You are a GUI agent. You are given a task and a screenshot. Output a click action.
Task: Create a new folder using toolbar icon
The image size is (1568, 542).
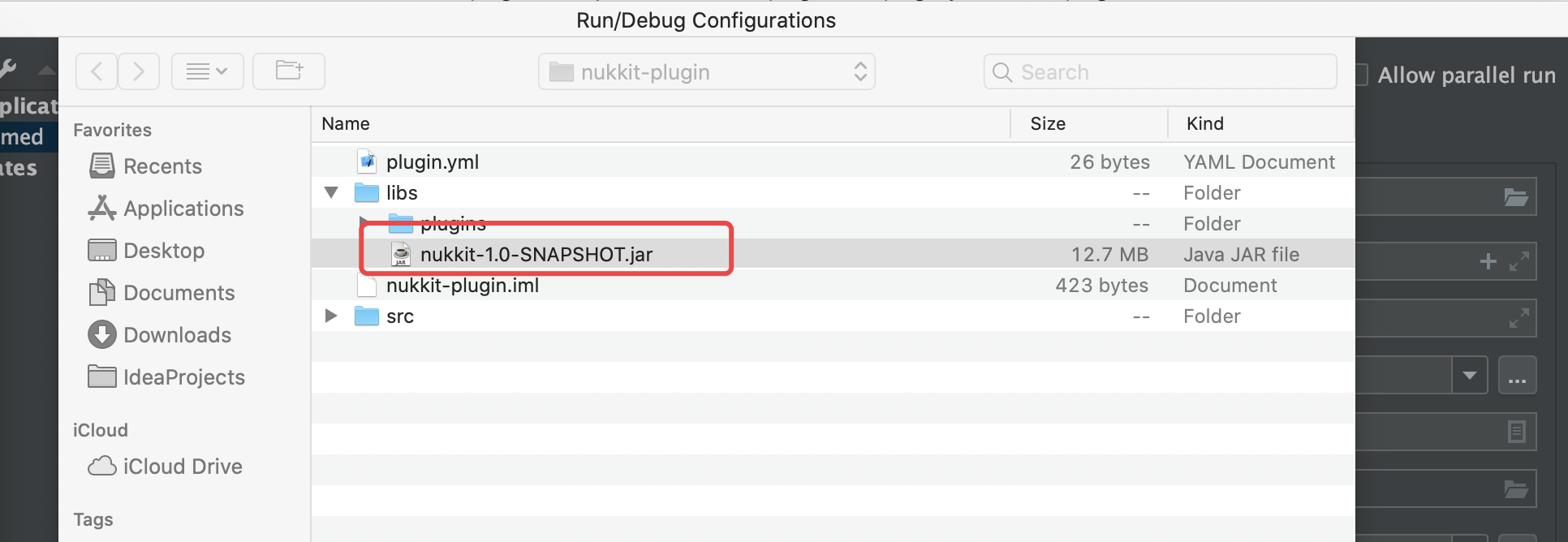pos(289,72)
